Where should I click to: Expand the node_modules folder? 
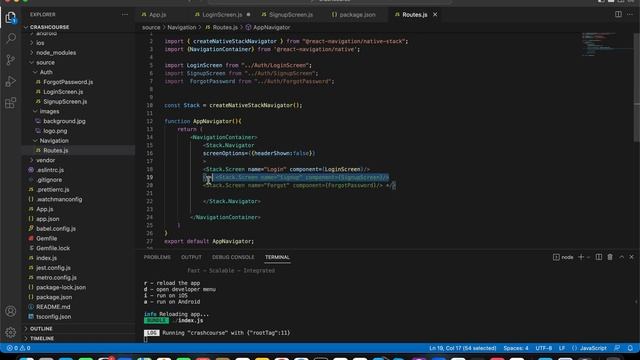[x=56, y=53]
